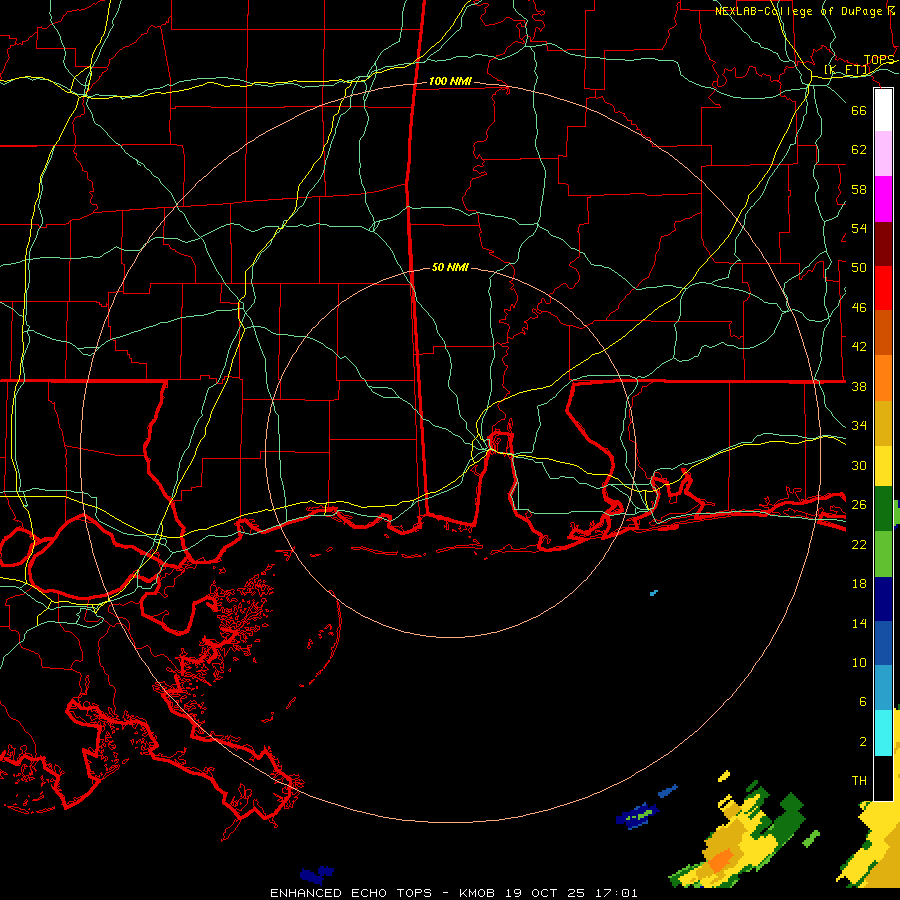Click the dark maroon legend swatch
The image size is (900, 900).
pos(883,243)
